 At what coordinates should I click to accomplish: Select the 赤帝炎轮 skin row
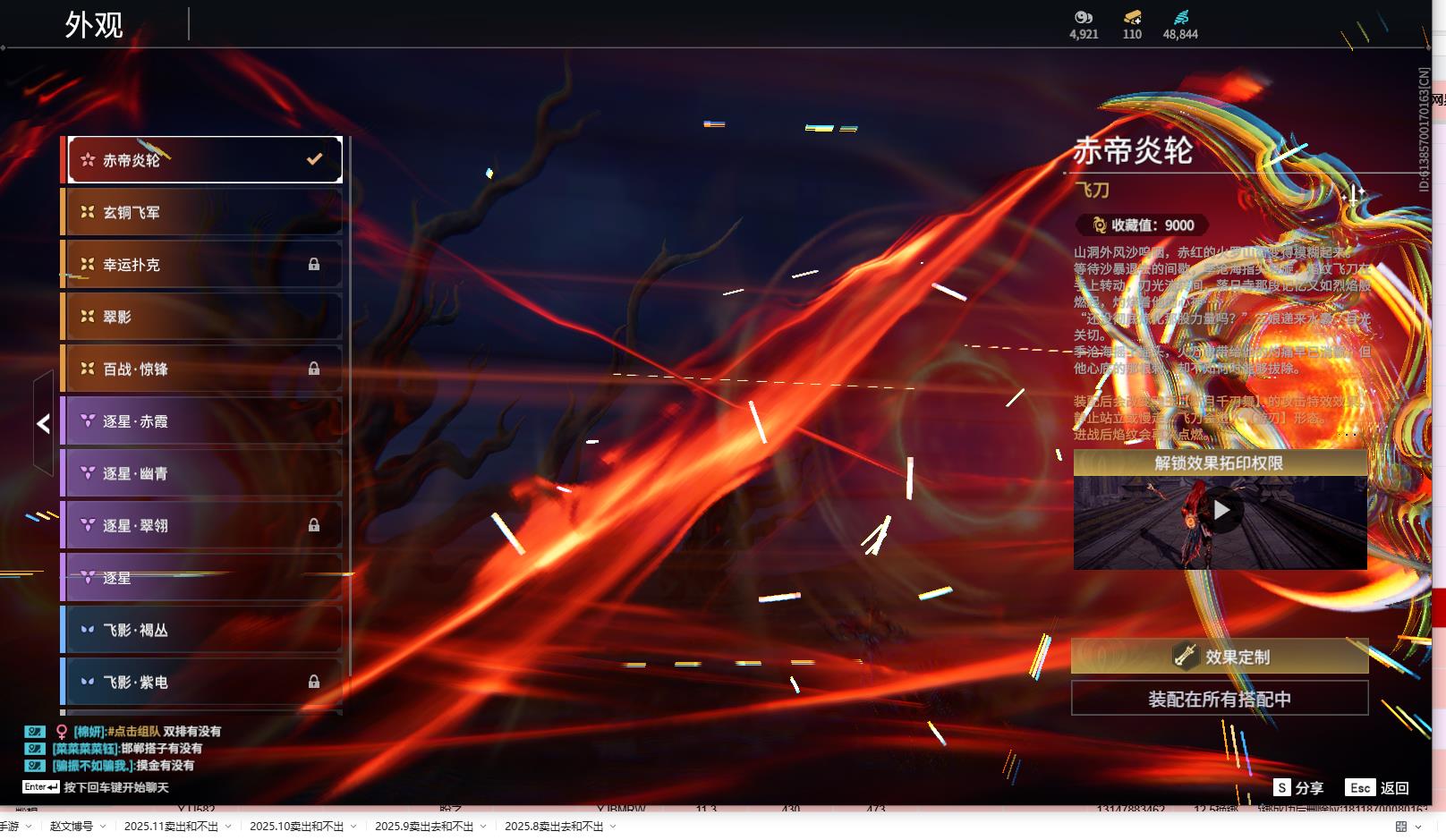click(205, 160)
